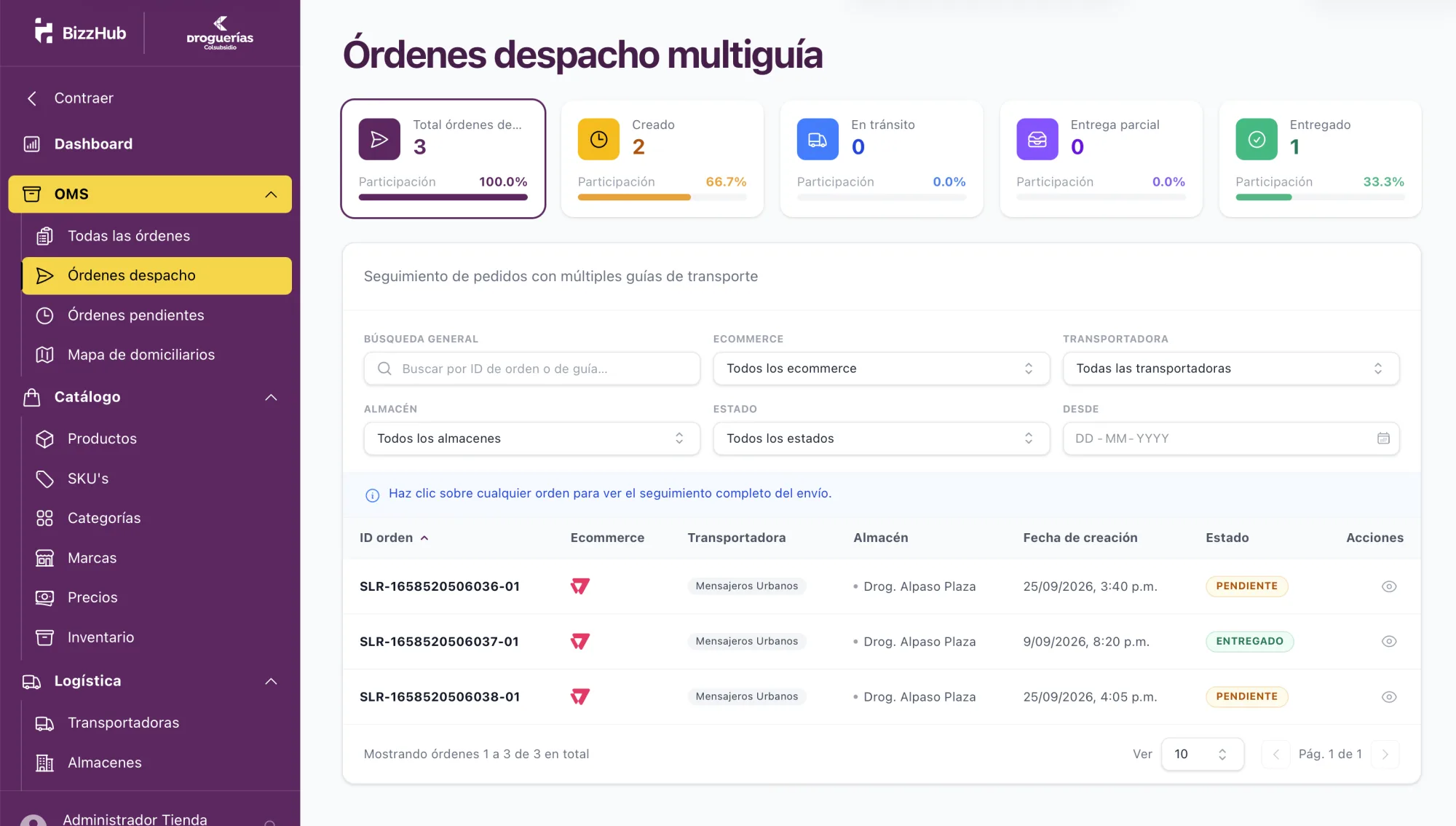Open the Todas las transportadoras dropdown
Image resolution: width=1456 pixels, height=826 pixels.
(1231, 369)
